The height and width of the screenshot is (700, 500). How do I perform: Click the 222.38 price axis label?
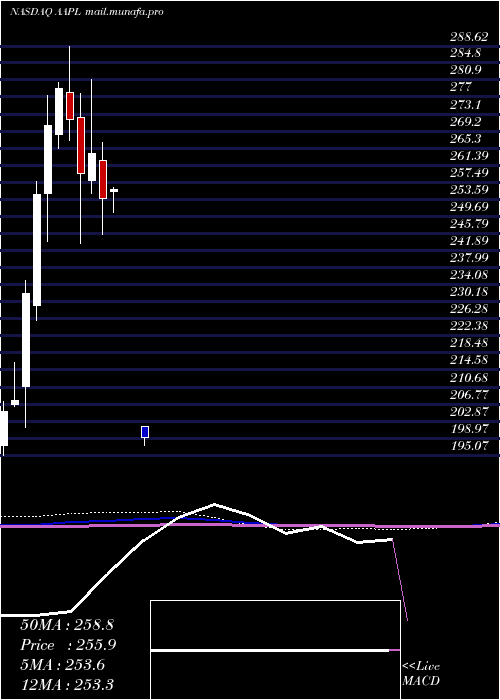point(469,326)
